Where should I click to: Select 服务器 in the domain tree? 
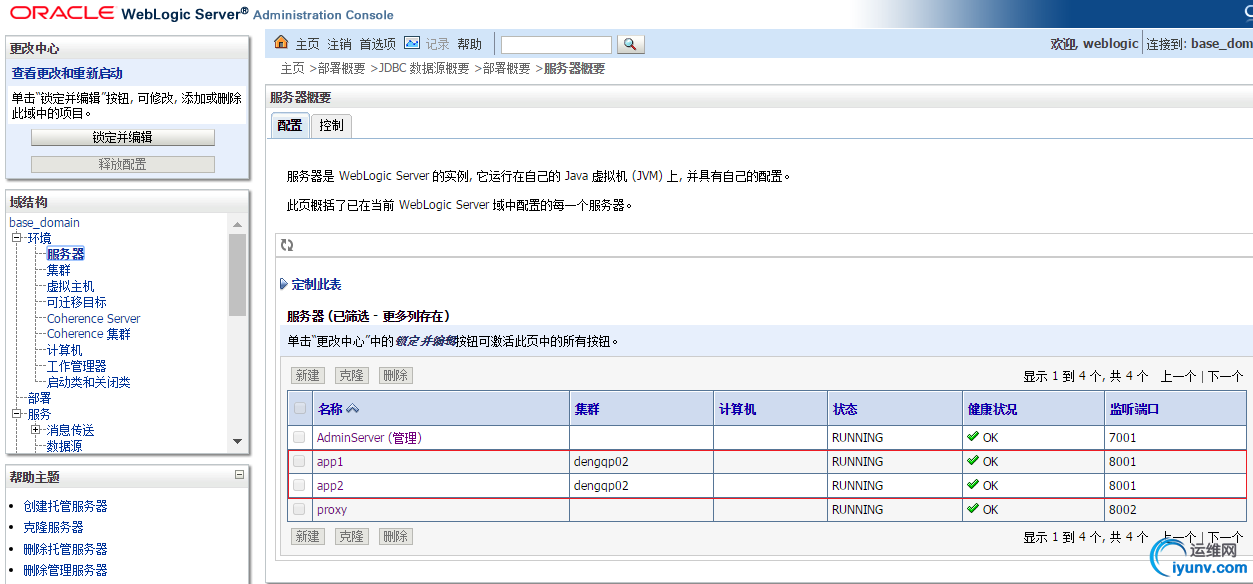point(66,254)
